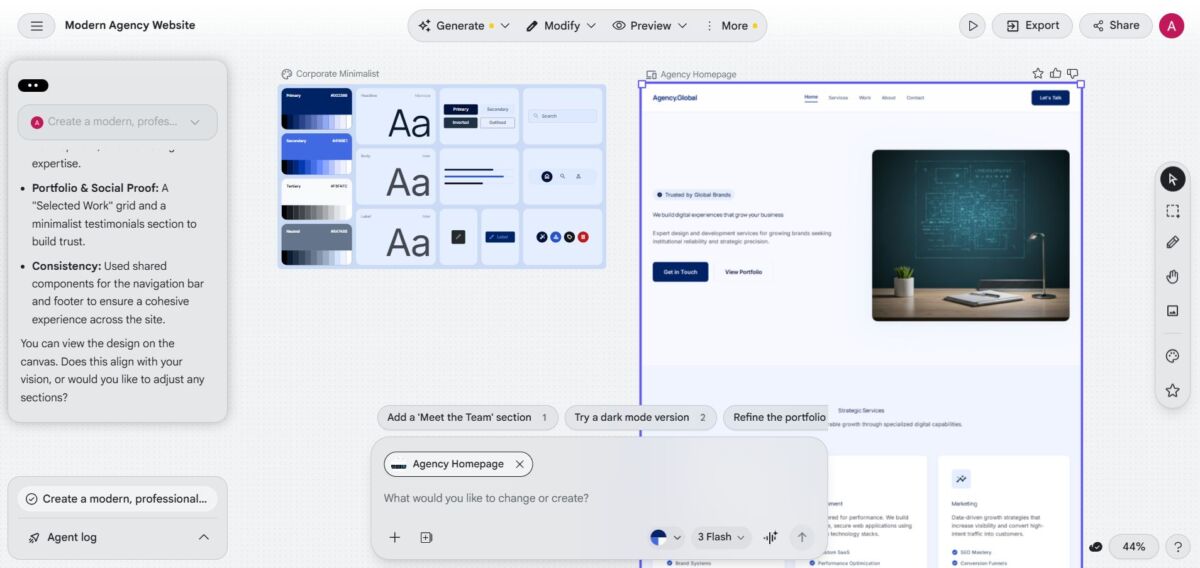This screenshot has width=1200, height=568.
Task: Open the 3 Flash model dropdown
Action: click(x=722, y=537)
